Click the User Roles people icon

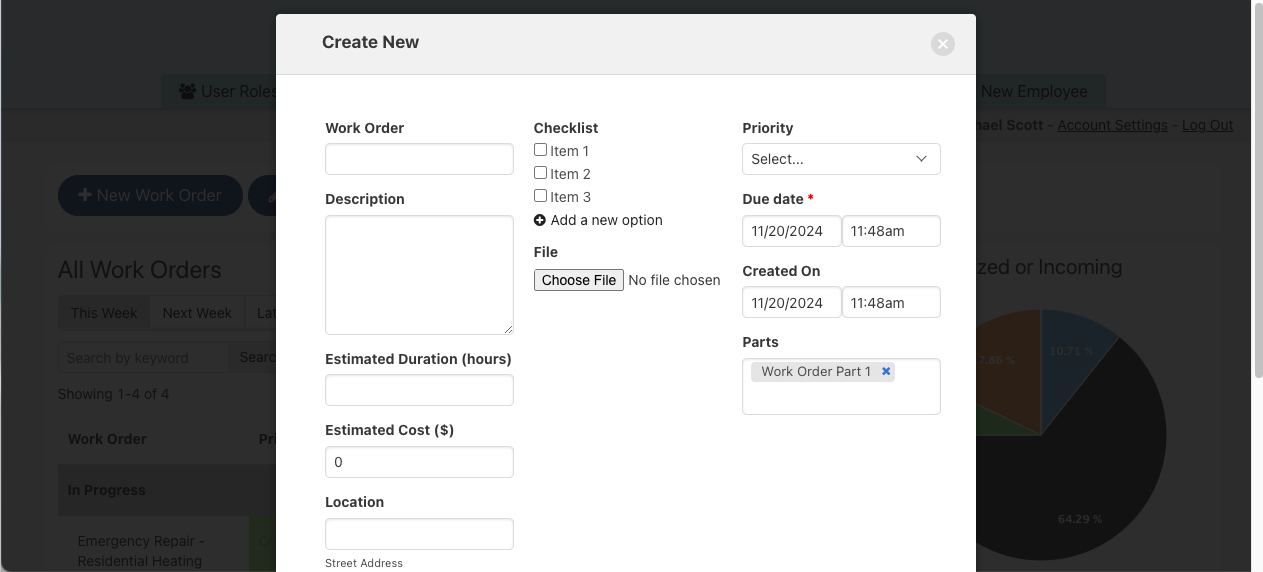pos(187,91)
